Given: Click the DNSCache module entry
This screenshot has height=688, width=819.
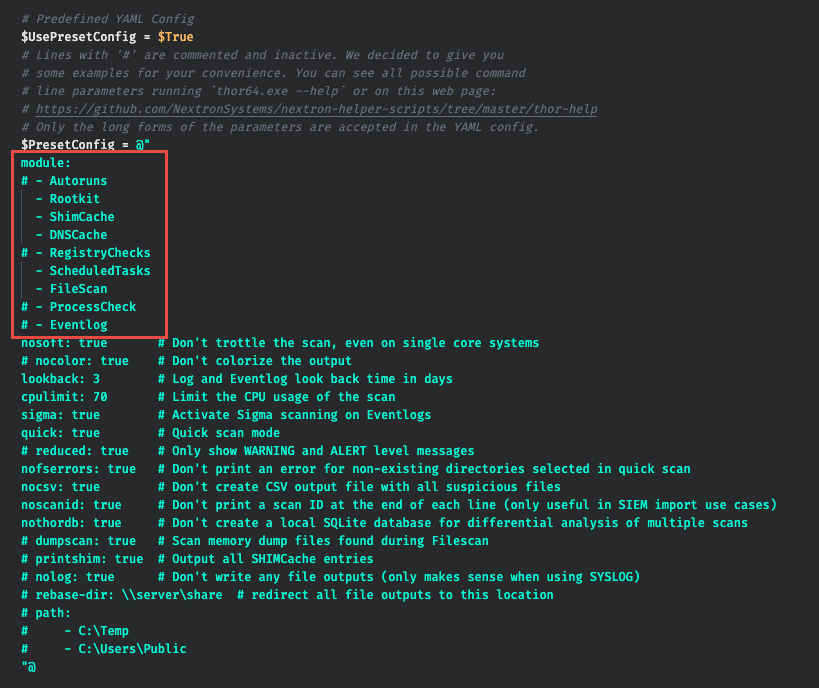Looking at the screenshot, I should tap(78, 234).
